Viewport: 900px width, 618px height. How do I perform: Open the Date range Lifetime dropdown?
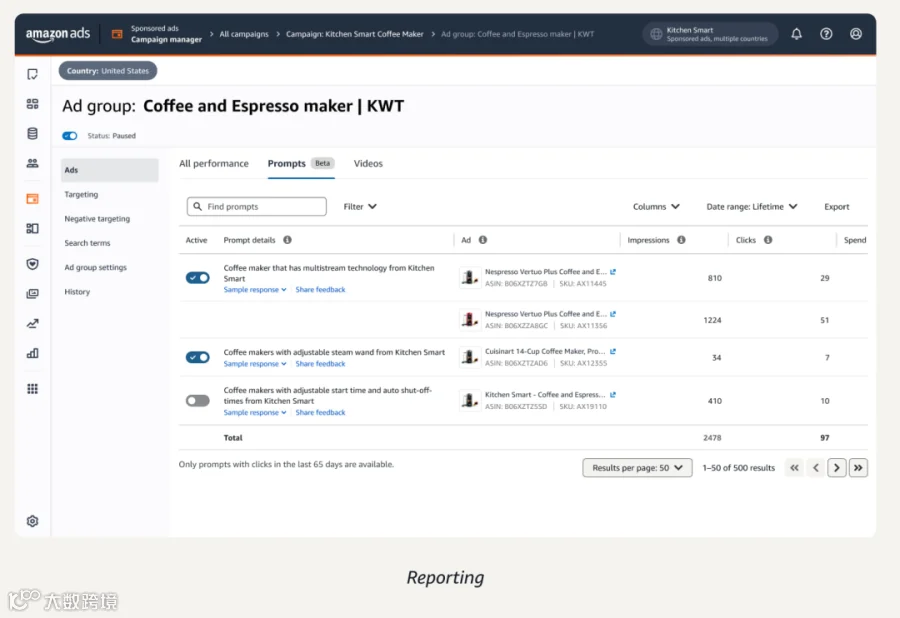click(752, 207)
